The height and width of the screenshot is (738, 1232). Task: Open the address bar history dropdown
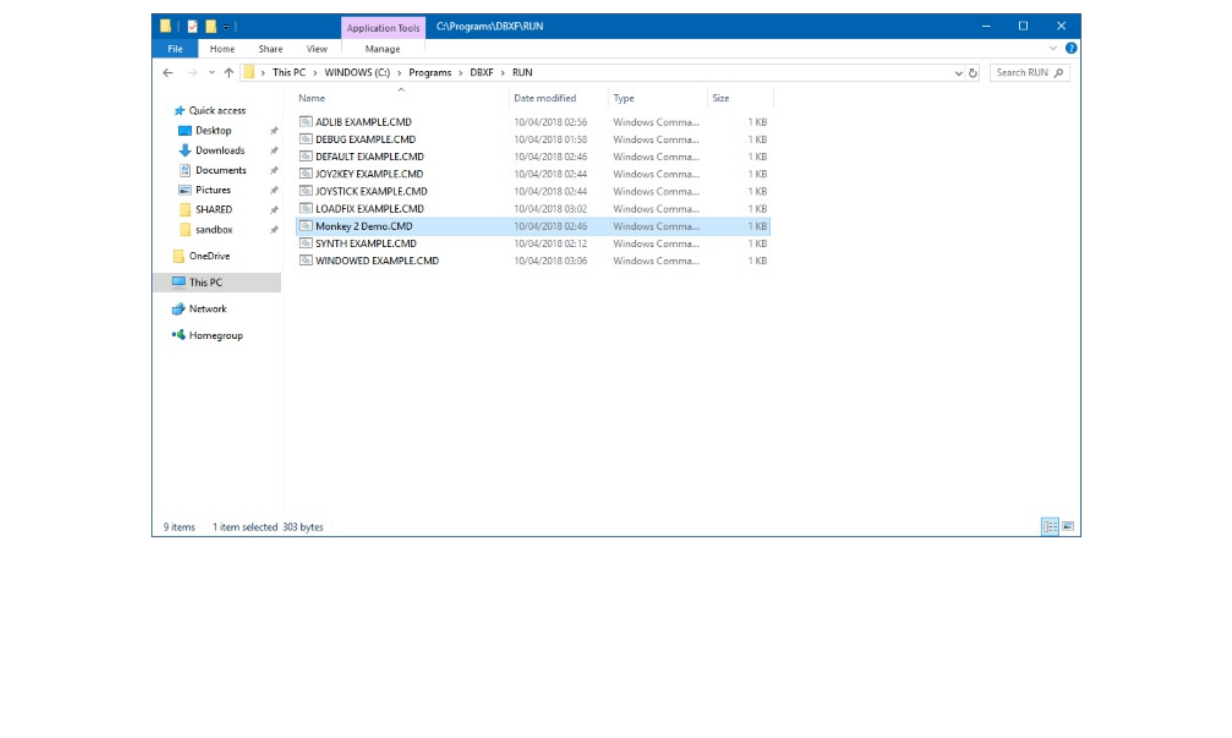[x=959, y=73]
